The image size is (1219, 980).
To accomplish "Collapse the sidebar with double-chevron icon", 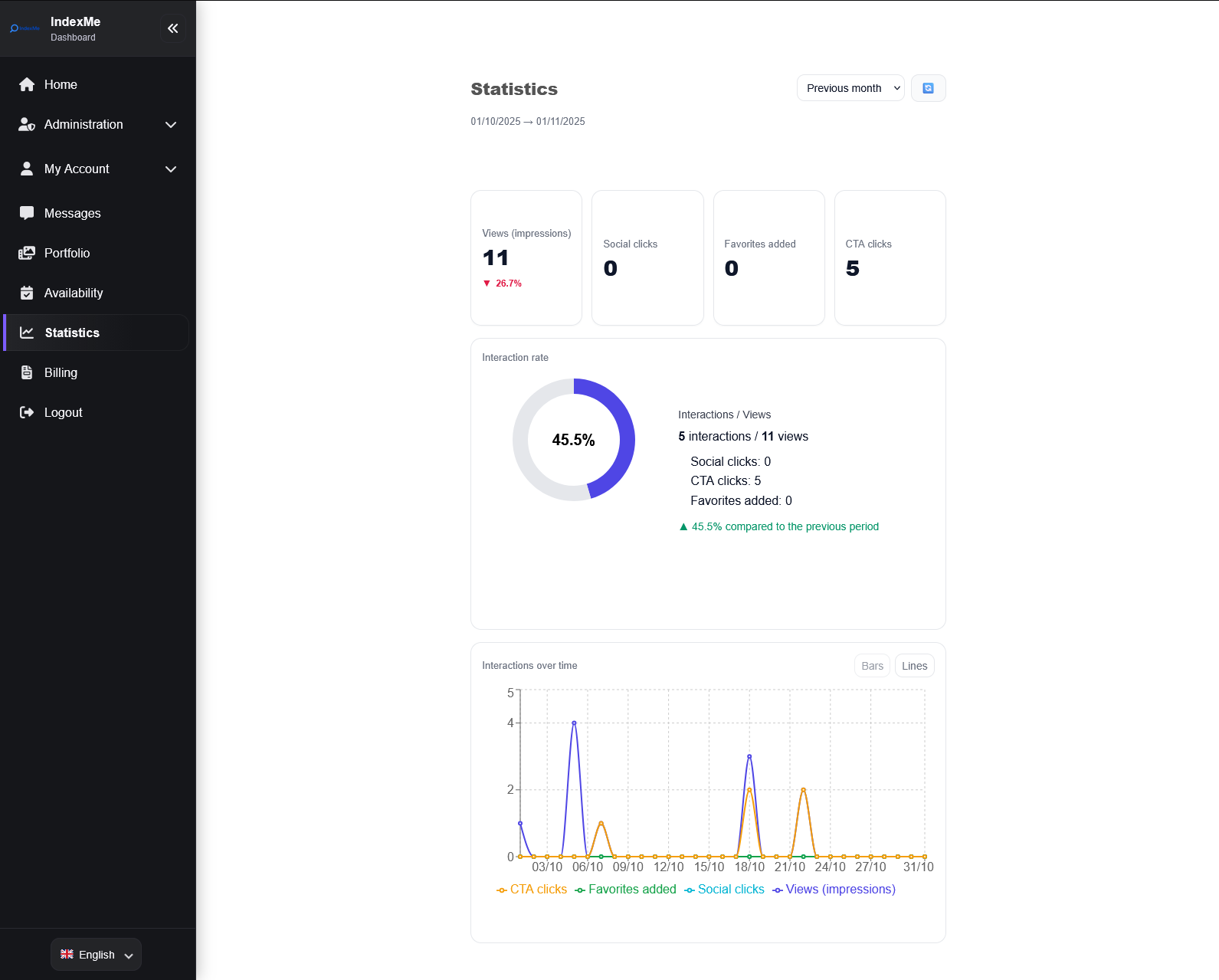I will click(x=173, y=28).
